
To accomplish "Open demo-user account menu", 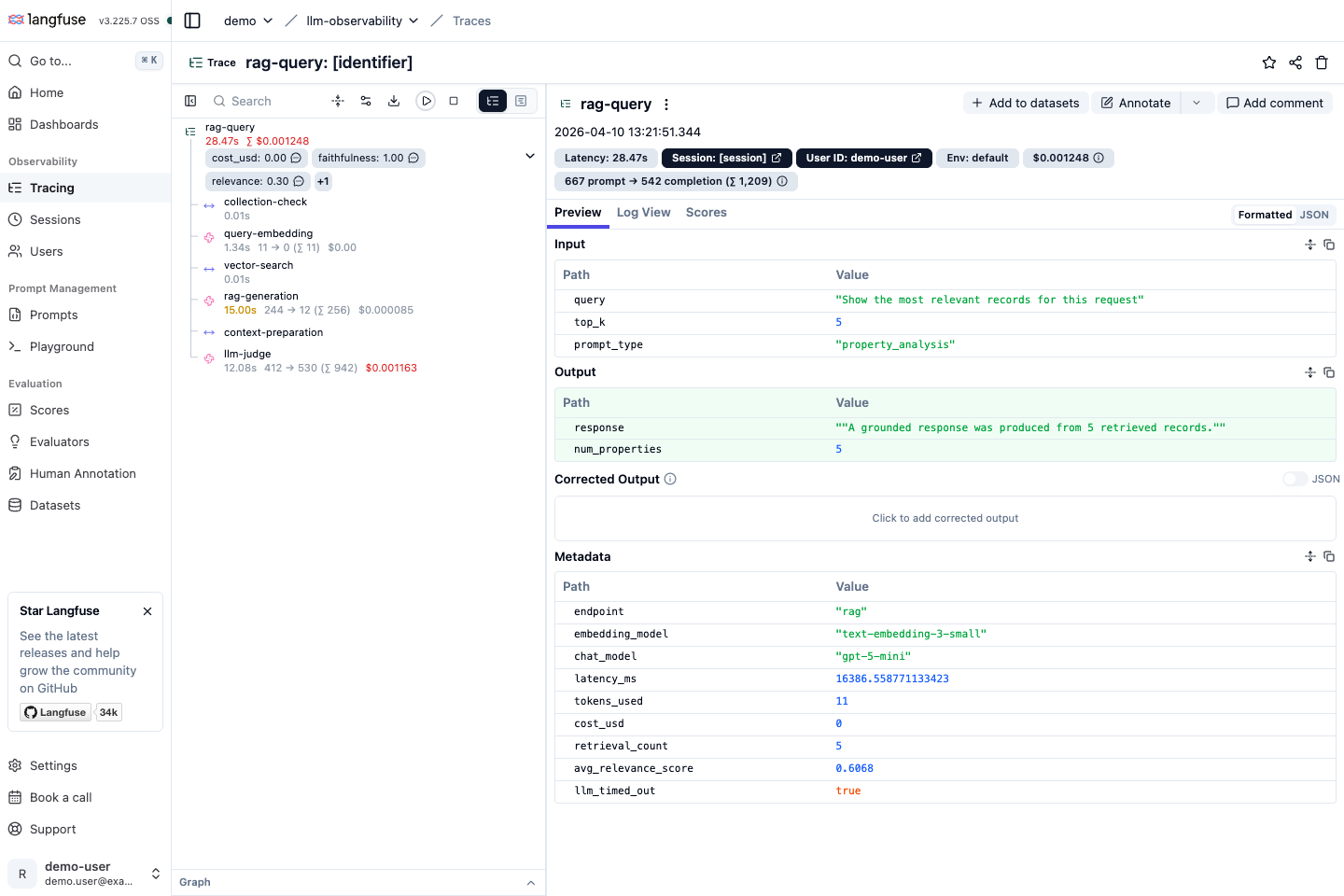I will tap(85, 874).
